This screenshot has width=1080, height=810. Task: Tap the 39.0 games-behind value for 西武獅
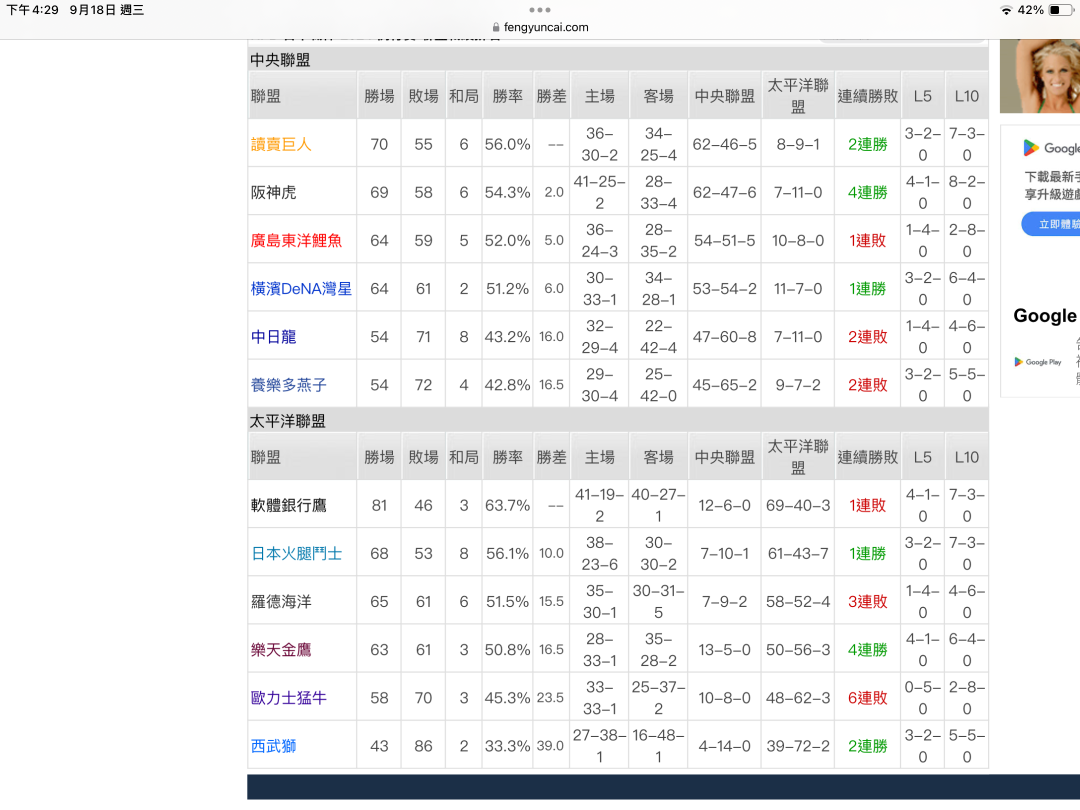550,746
